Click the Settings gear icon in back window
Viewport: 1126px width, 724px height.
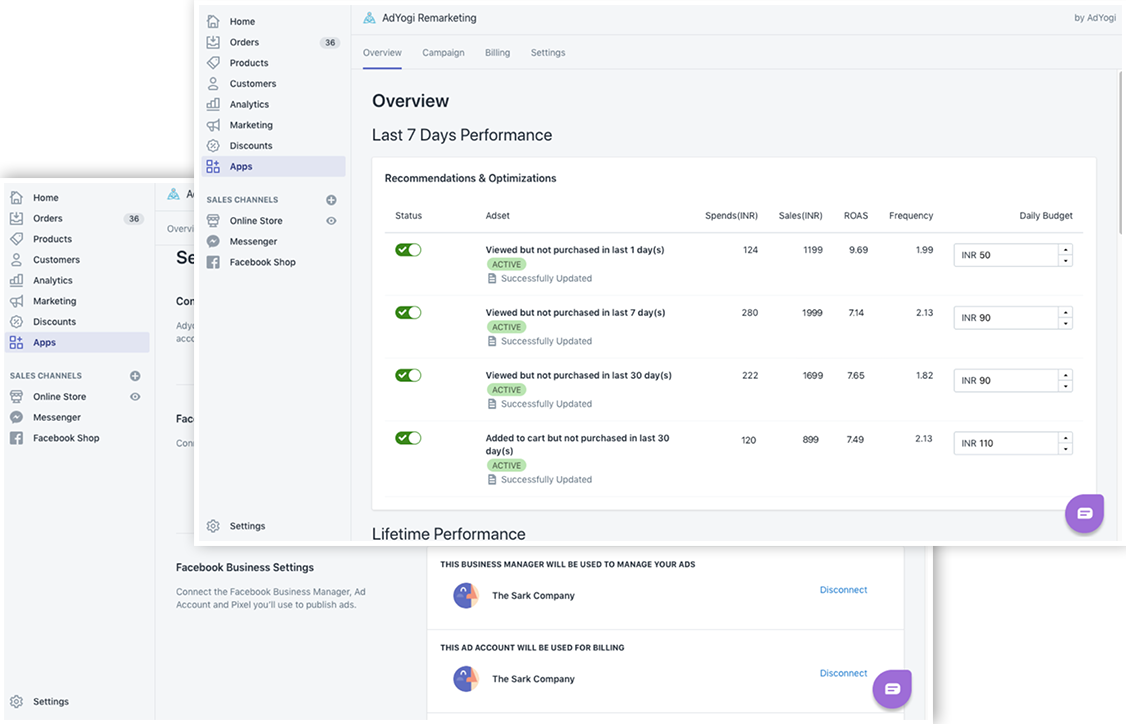pos(17,702)
